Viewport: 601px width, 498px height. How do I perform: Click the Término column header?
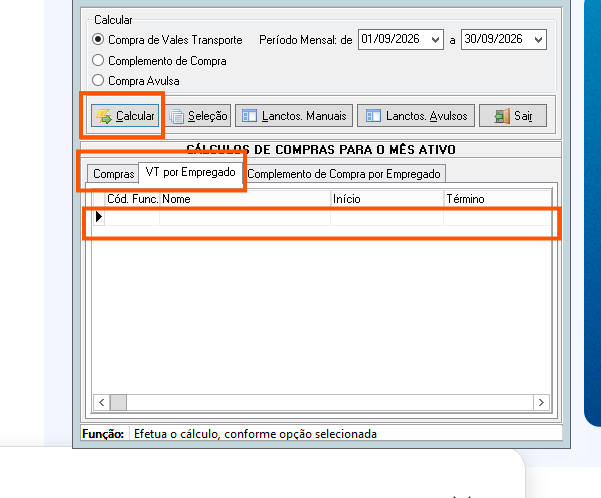[x=497, y=199]
